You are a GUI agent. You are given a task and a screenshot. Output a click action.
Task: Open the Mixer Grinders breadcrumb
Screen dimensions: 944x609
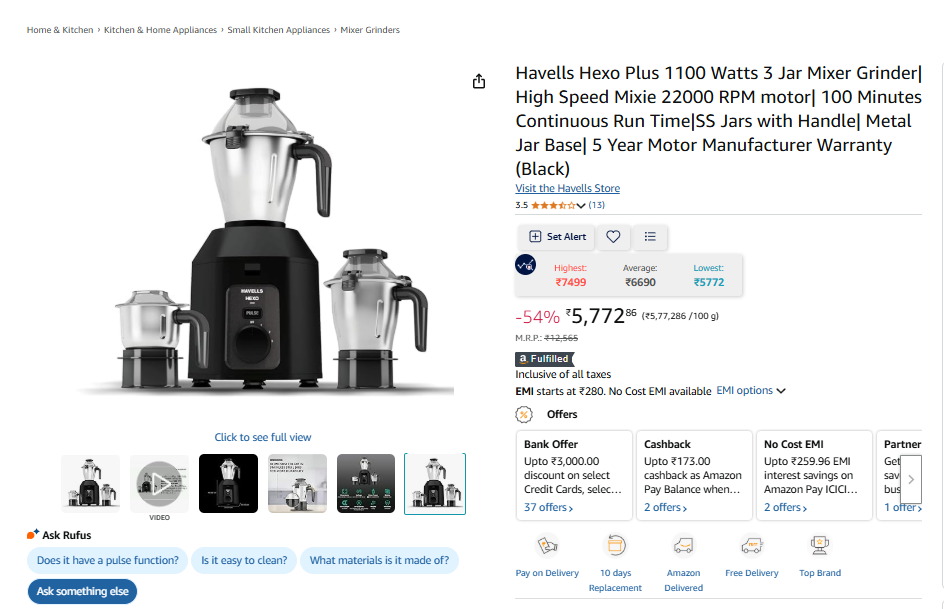[370, 30]
